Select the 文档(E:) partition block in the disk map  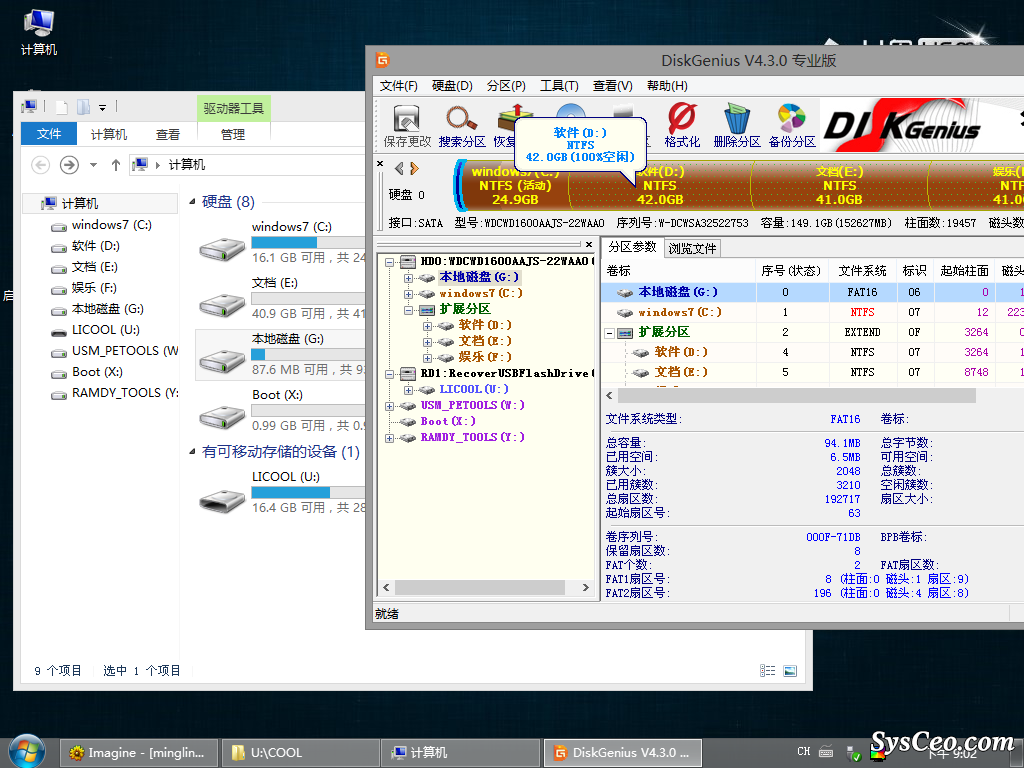[x=839, y=185]
